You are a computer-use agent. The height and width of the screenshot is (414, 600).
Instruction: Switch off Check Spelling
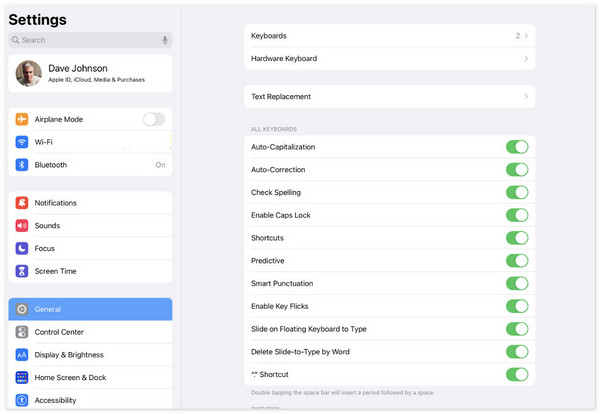[x=517, y=192]
